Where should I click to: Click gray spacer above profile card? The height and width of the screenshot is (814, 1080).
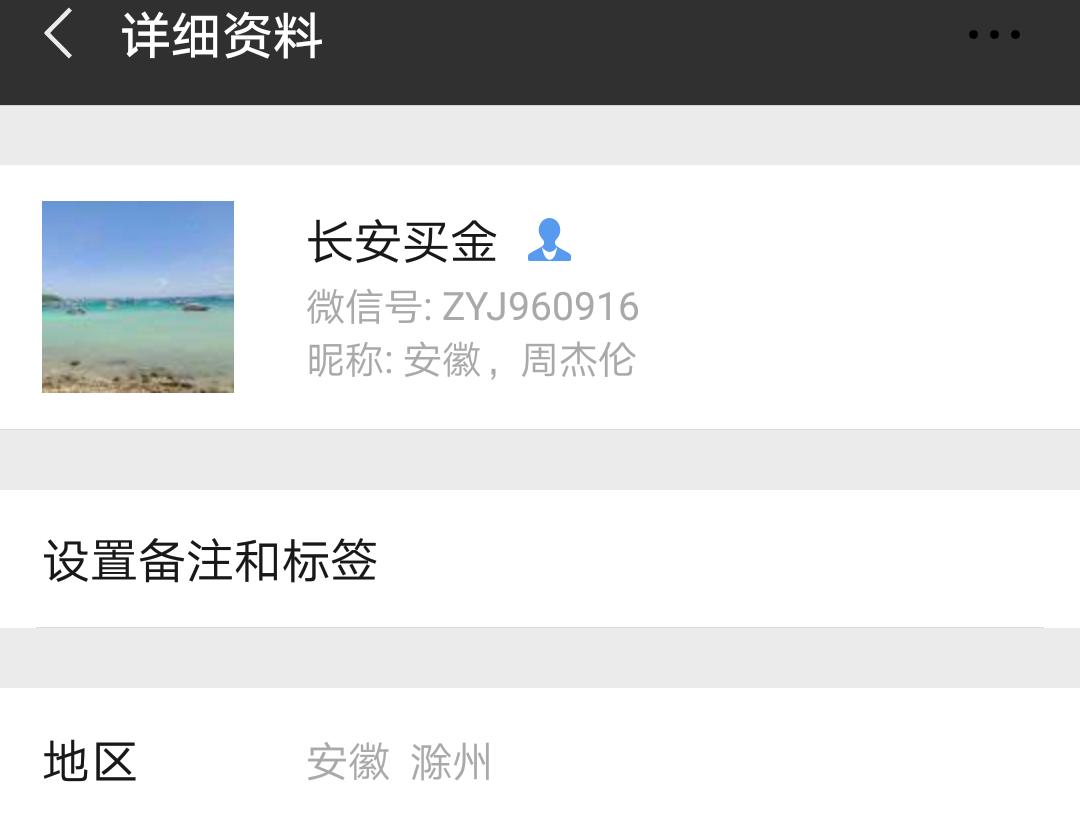(540, 135)
